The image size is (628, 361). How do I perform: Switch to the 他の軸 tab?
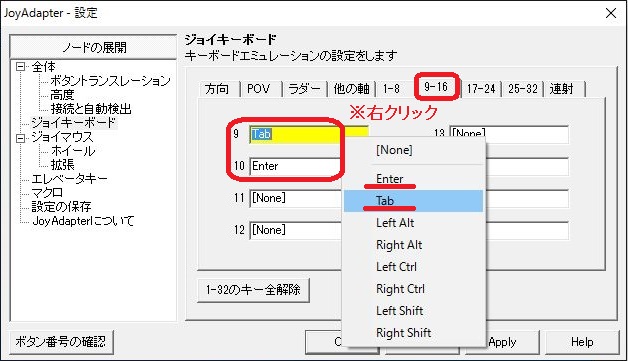click(x=351, y=89)
